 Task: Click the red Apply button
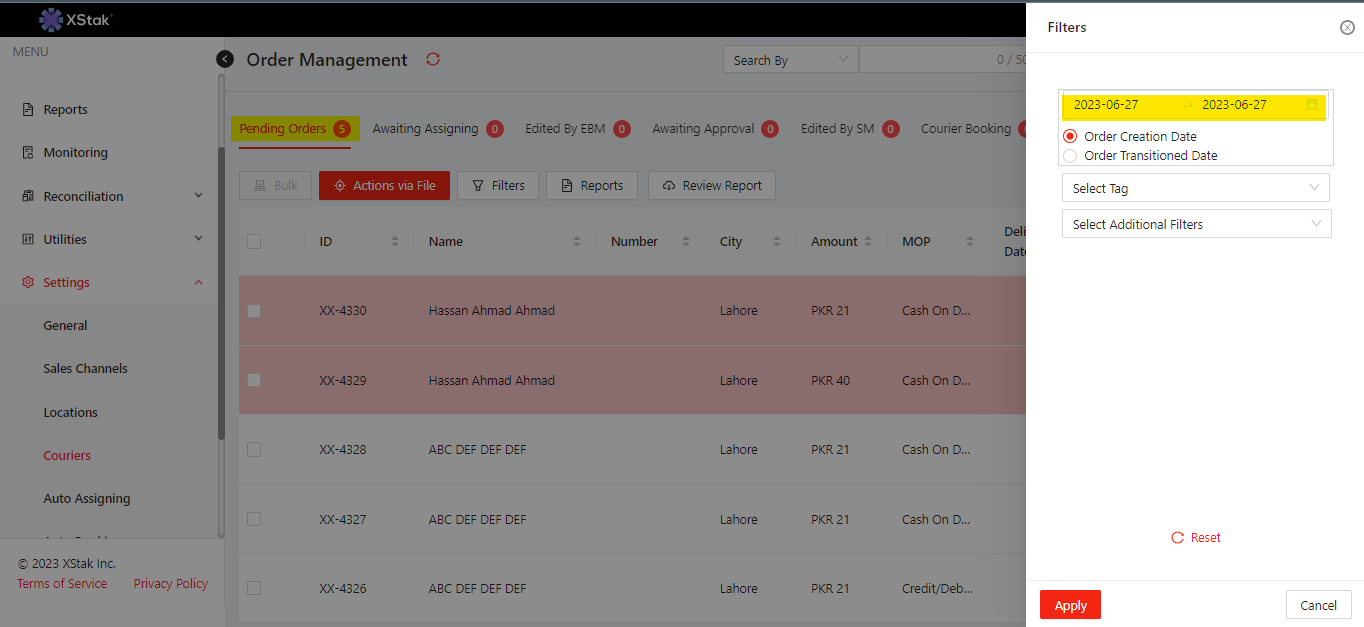pos(1070,605)
